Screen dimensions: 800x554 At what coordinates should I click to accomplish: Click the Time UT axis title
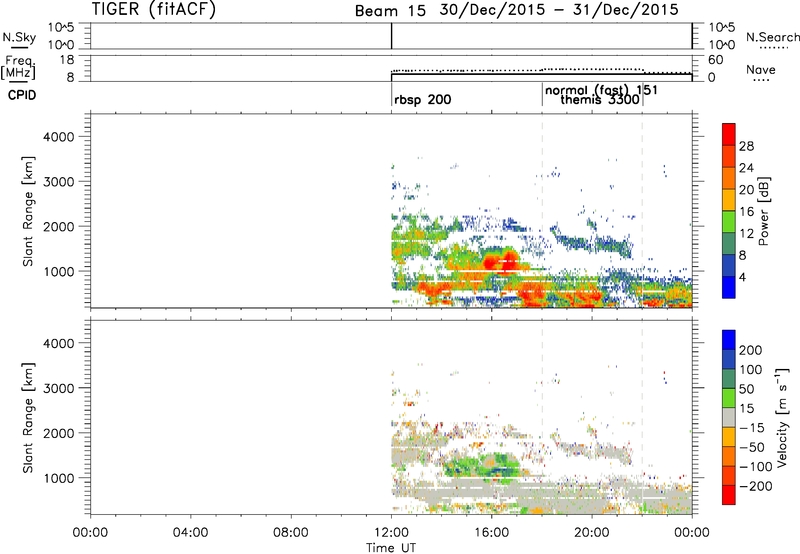tap(391, 548)
